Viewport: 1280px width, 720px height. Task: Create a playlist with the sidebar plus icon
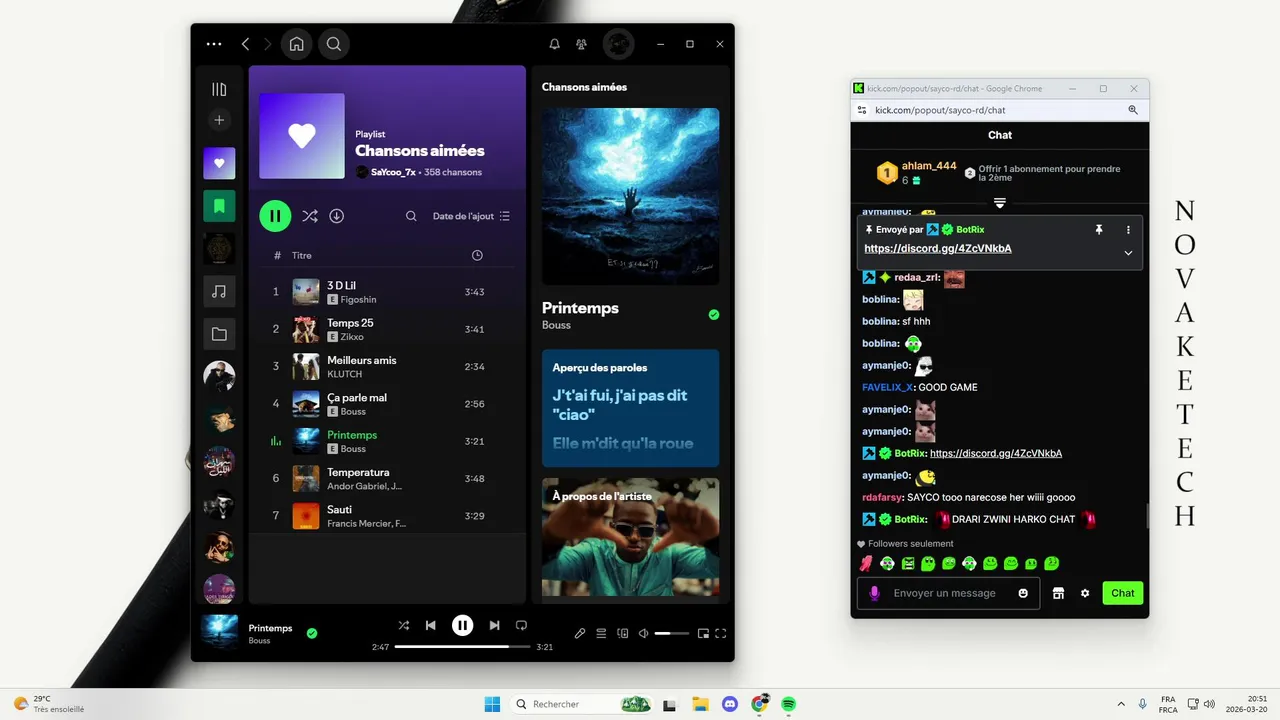coord(219,120)
